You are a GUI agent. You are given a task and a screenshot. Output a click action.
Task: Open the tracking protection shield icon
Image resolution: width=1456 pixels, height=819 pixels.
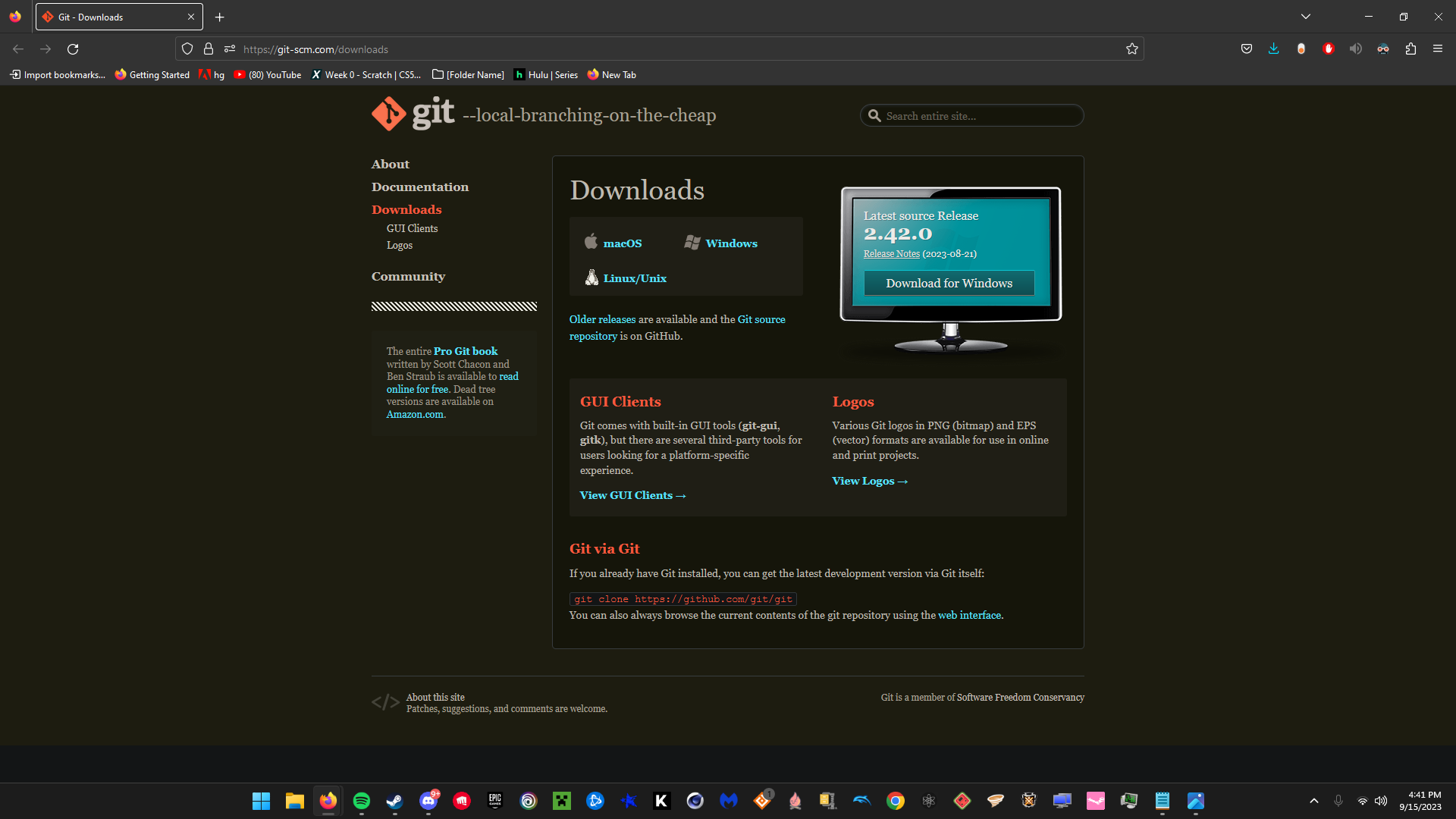(x=187, y=49)
